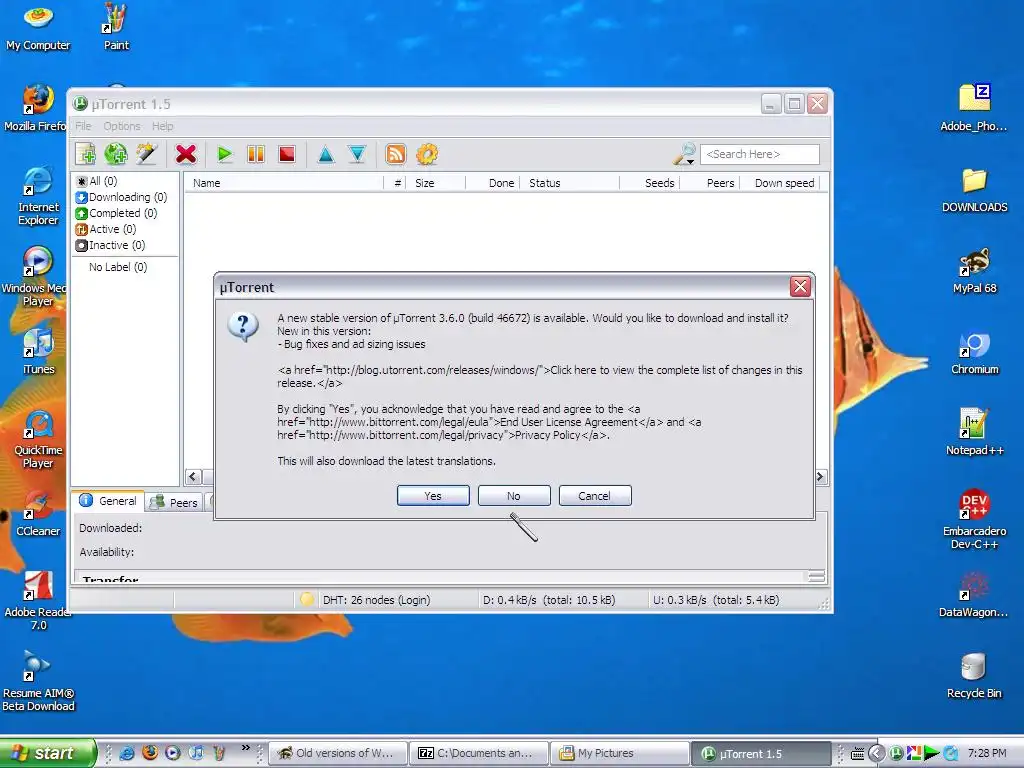
Task: Select the Completed (0) category
Action: click(x=116, y=213)
